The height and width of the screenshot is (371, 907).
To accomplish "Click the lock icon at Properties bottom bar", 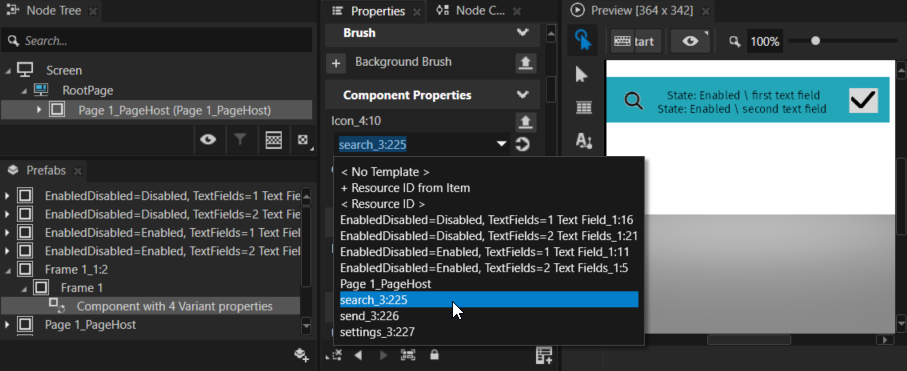I will [x=434, y=355].
